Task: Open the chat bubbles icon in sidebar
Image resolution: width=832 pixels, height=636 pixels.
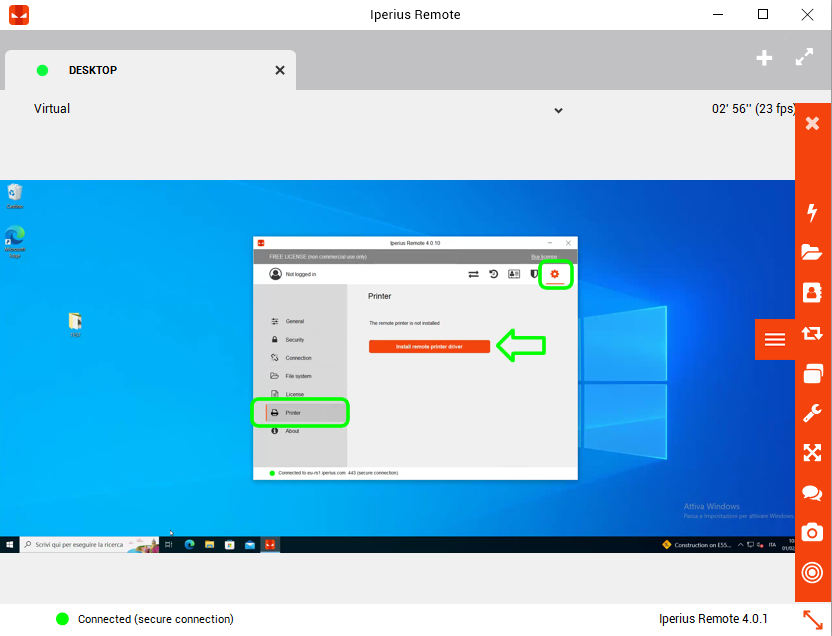Action: (x=812, y=493)
